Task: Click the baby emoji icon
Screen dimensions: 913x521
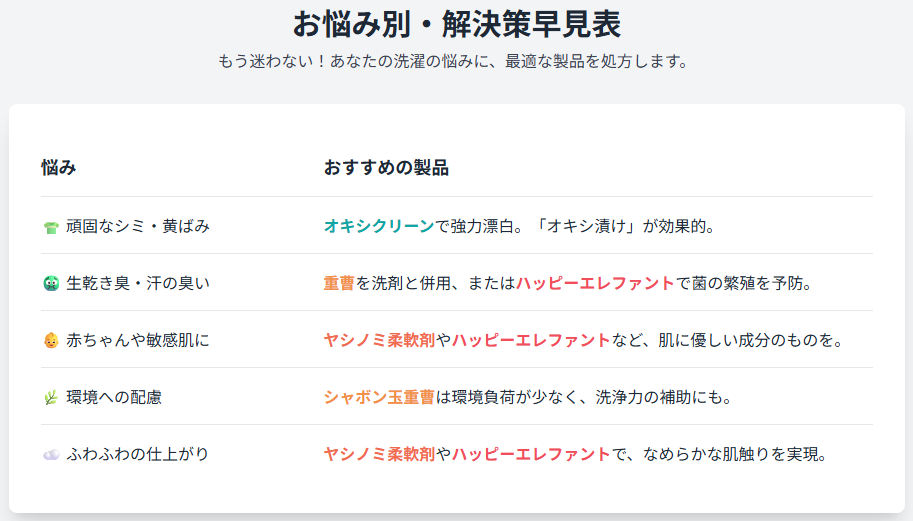Action: pyautogui.click(x=51, y=341)
